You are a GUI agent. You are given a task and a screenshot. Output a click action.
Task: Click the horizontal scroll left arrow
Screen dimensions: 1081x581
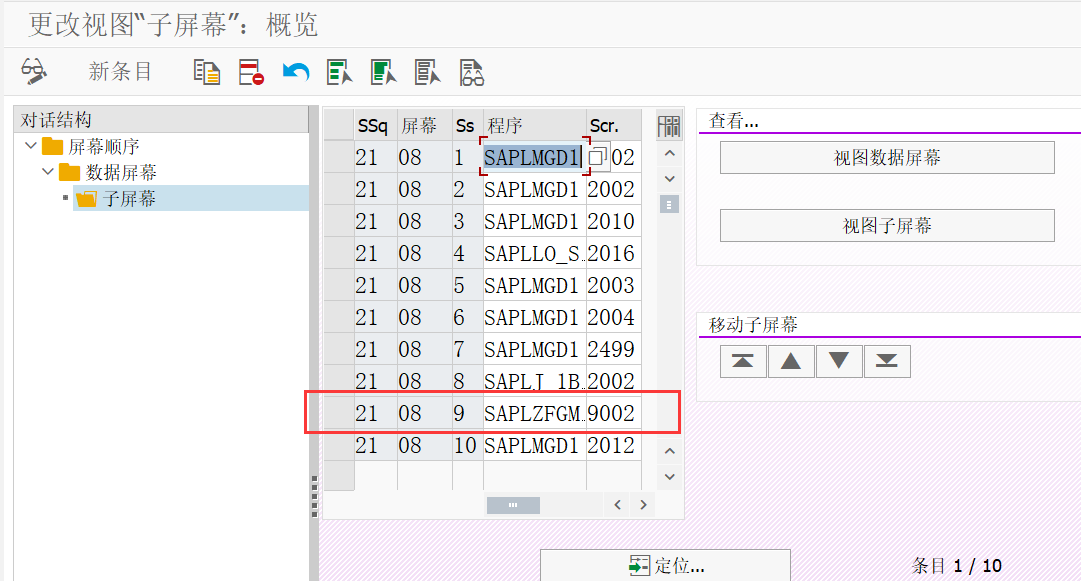[618, 505]
